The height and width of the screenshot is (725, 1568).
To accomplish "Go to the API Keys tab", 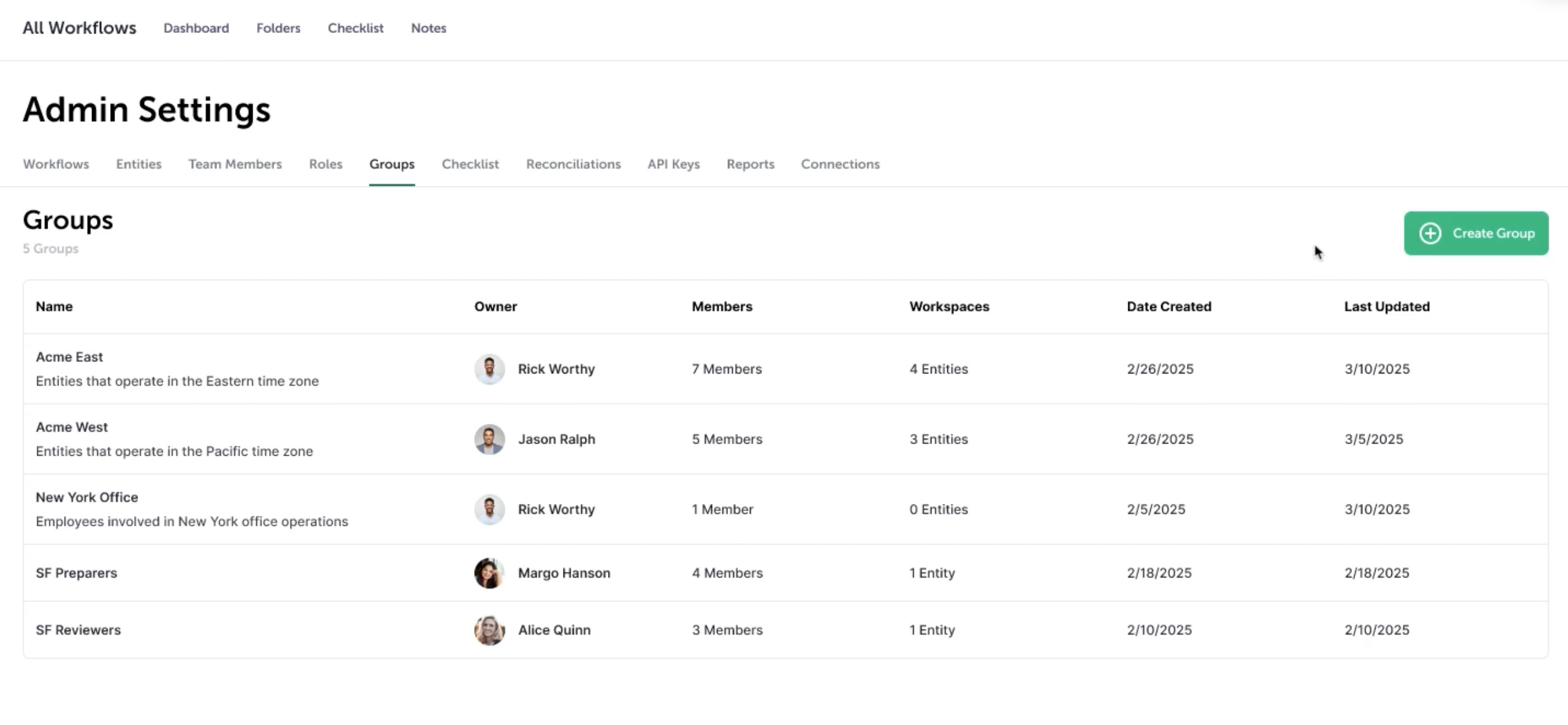I will click(x=673, y=164).
